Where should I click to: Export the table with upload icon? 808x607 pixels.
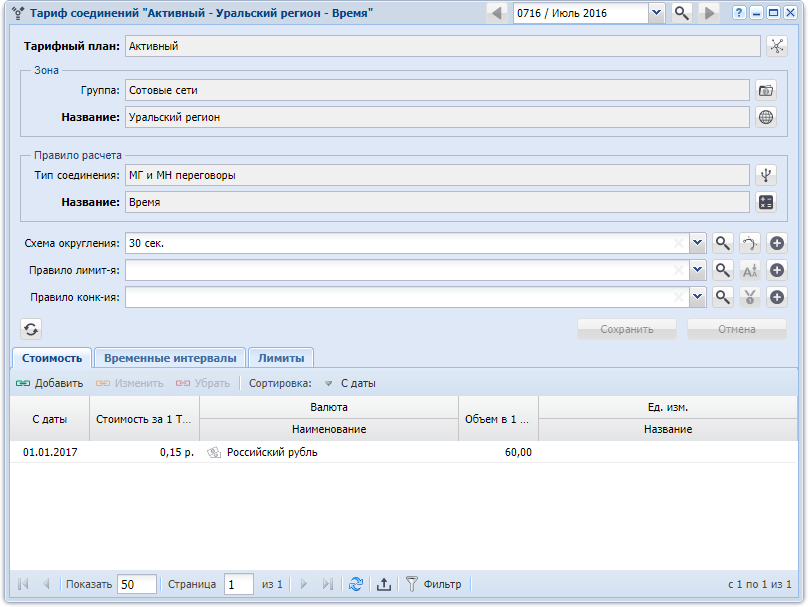(x=383, y=584)
